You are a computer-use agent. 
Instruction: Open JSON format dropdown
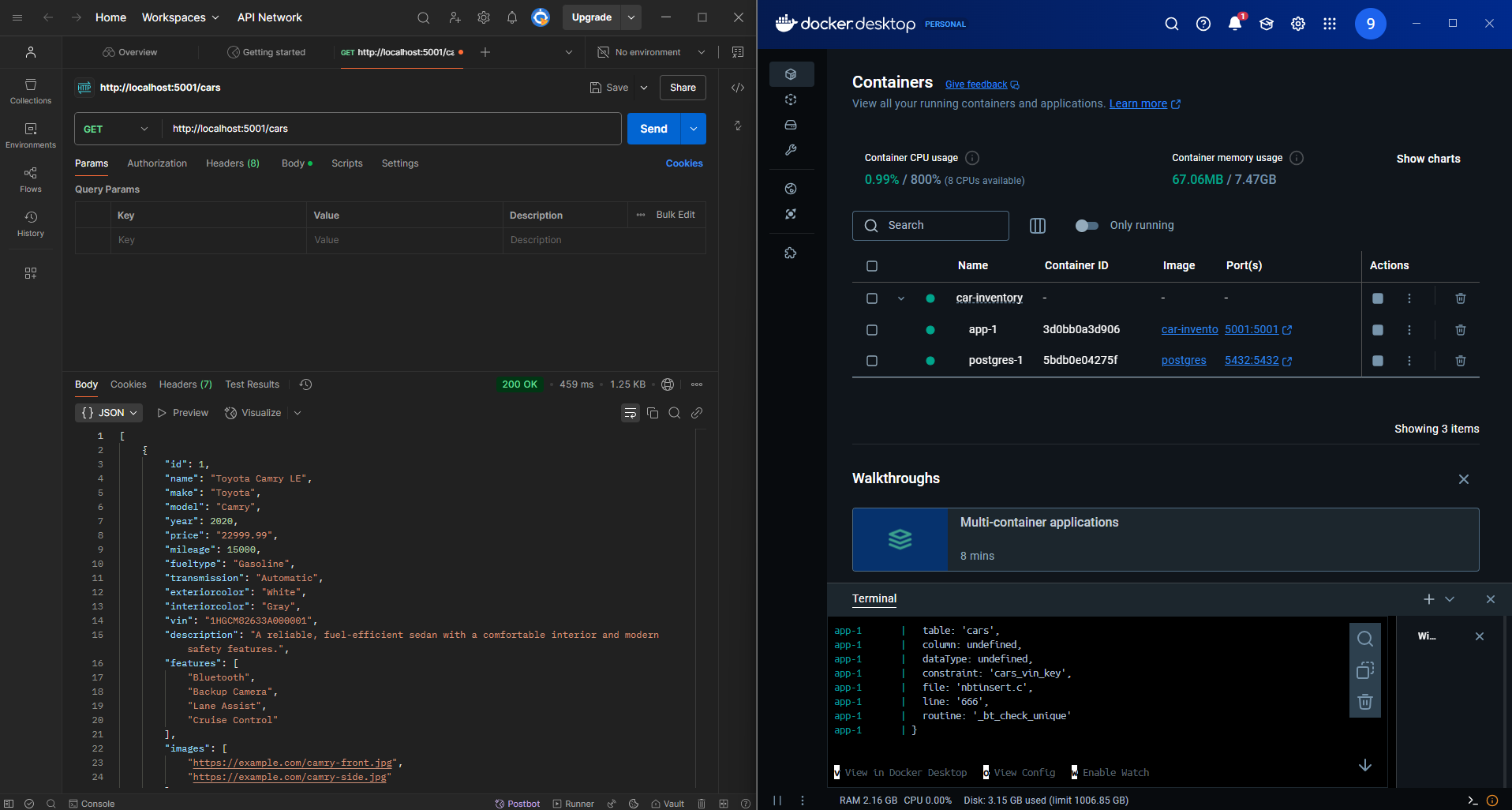pos(109,413)
